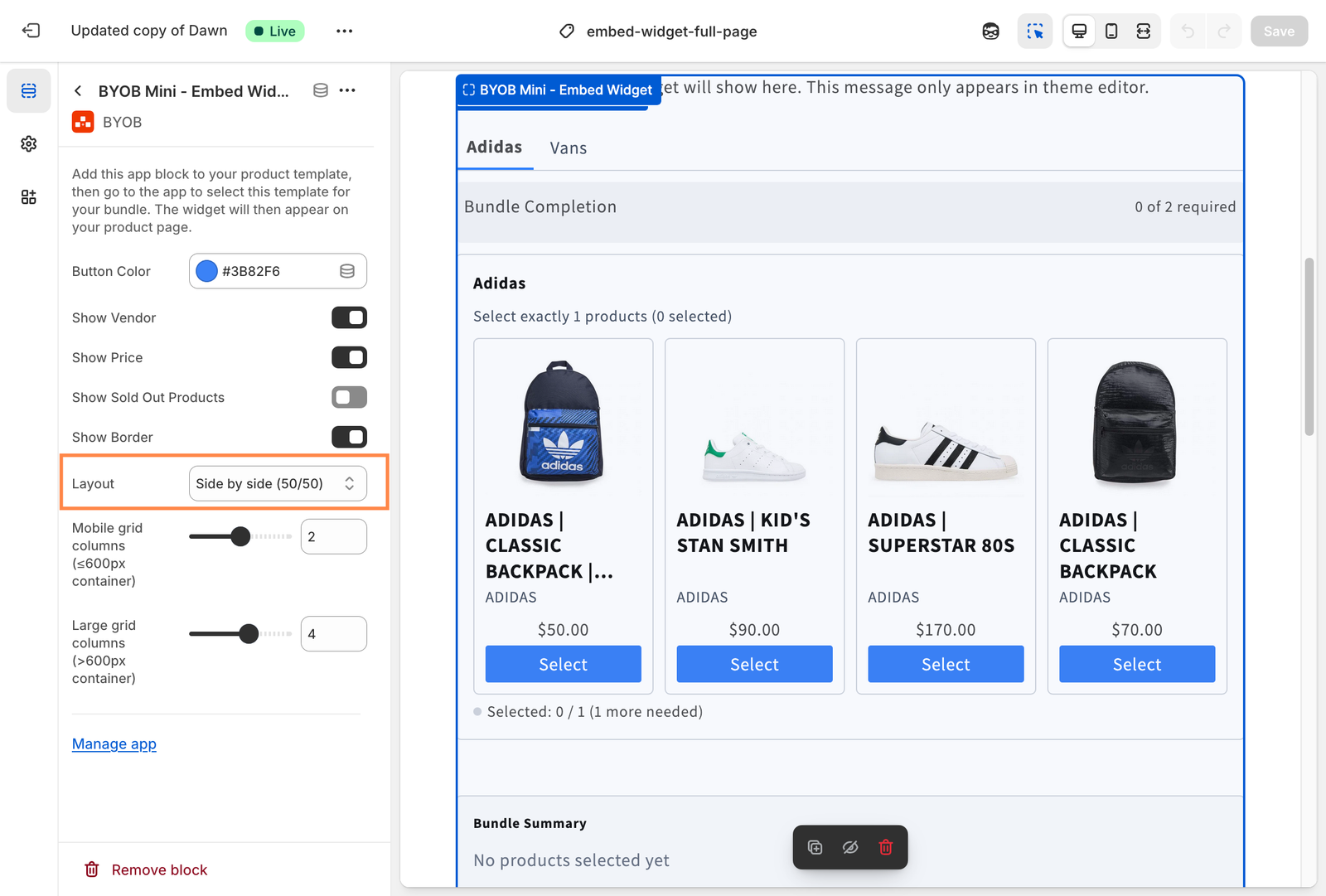Open the Layout dropdown
1326x896 pixels.
[278, 484]
